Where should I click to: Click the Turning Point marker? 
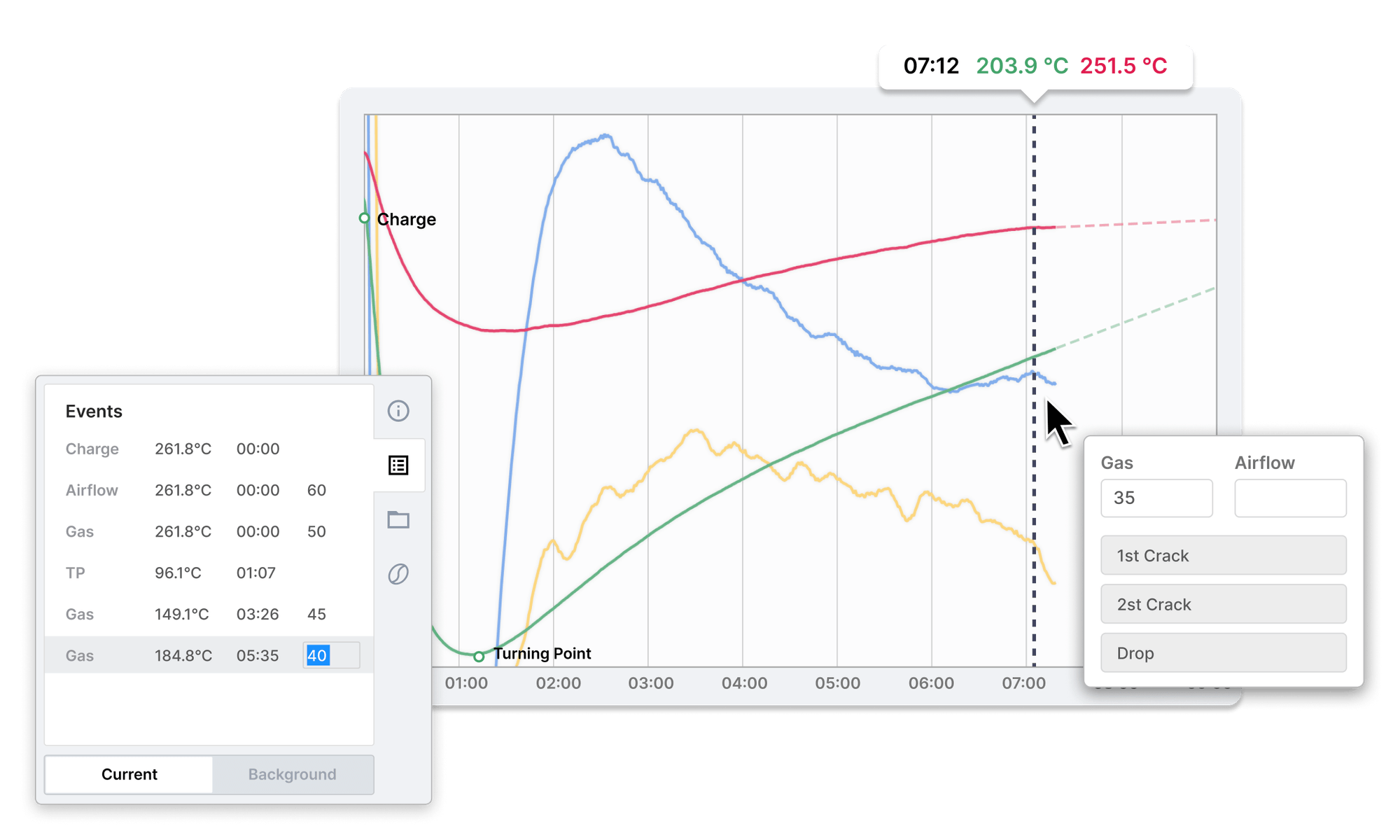click(x=479, y=656)
